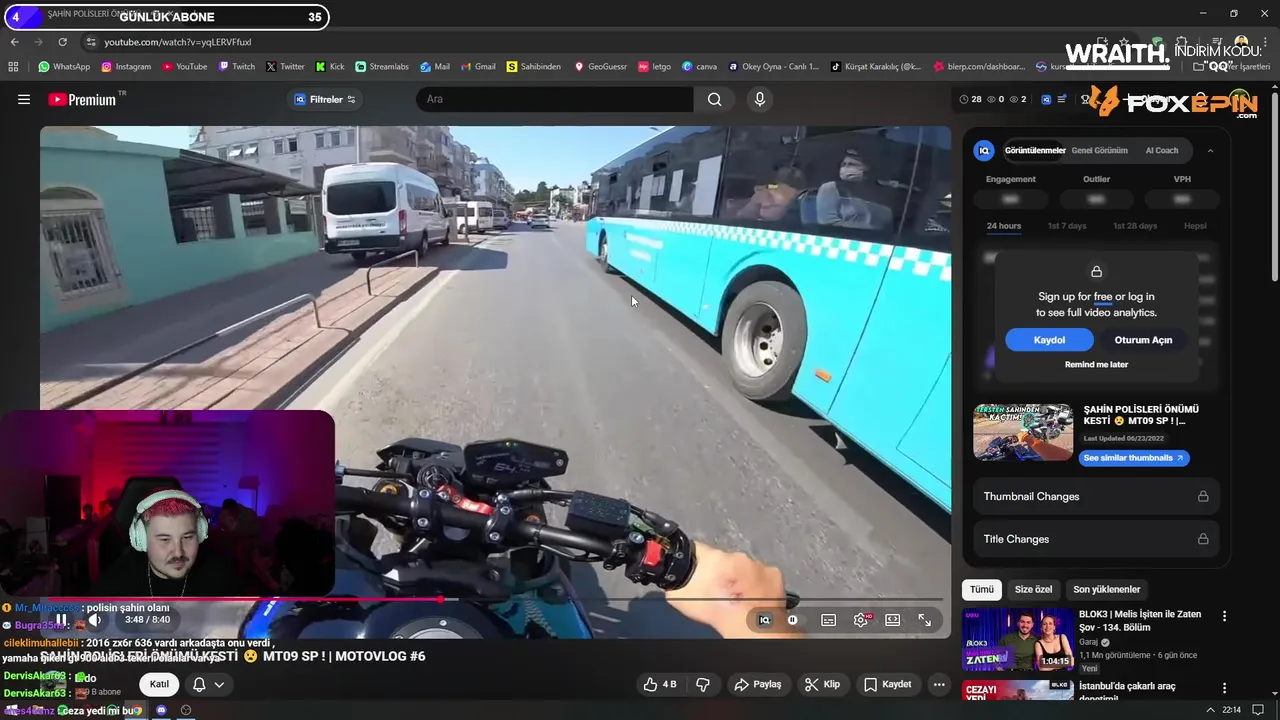Image resolution: width=1280 pixels, height=720 pixels.
Task: Click the search magnifier button
Action: coord(714,99)
